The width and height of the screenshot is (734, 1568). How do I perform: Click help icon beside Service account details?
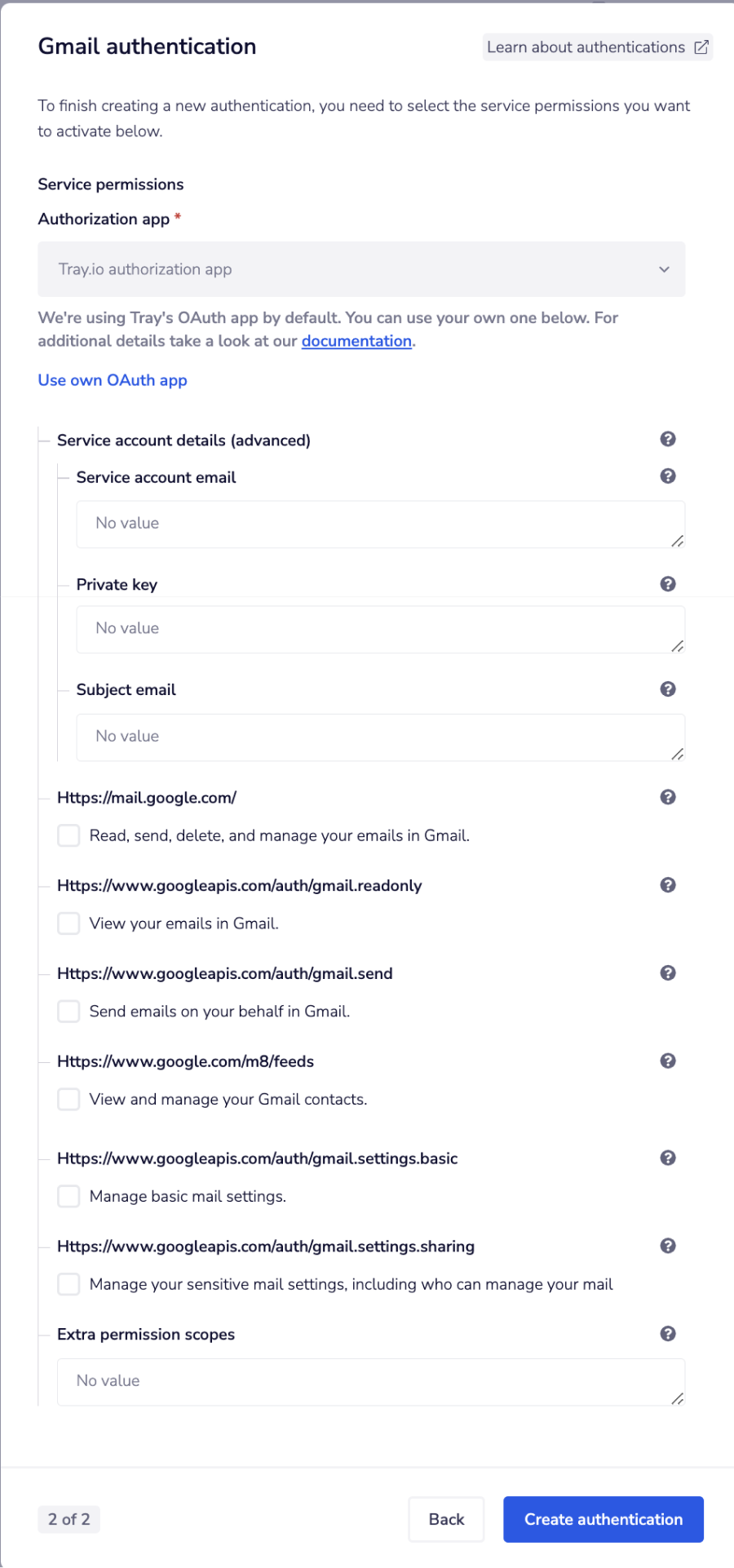pos(668,440)
